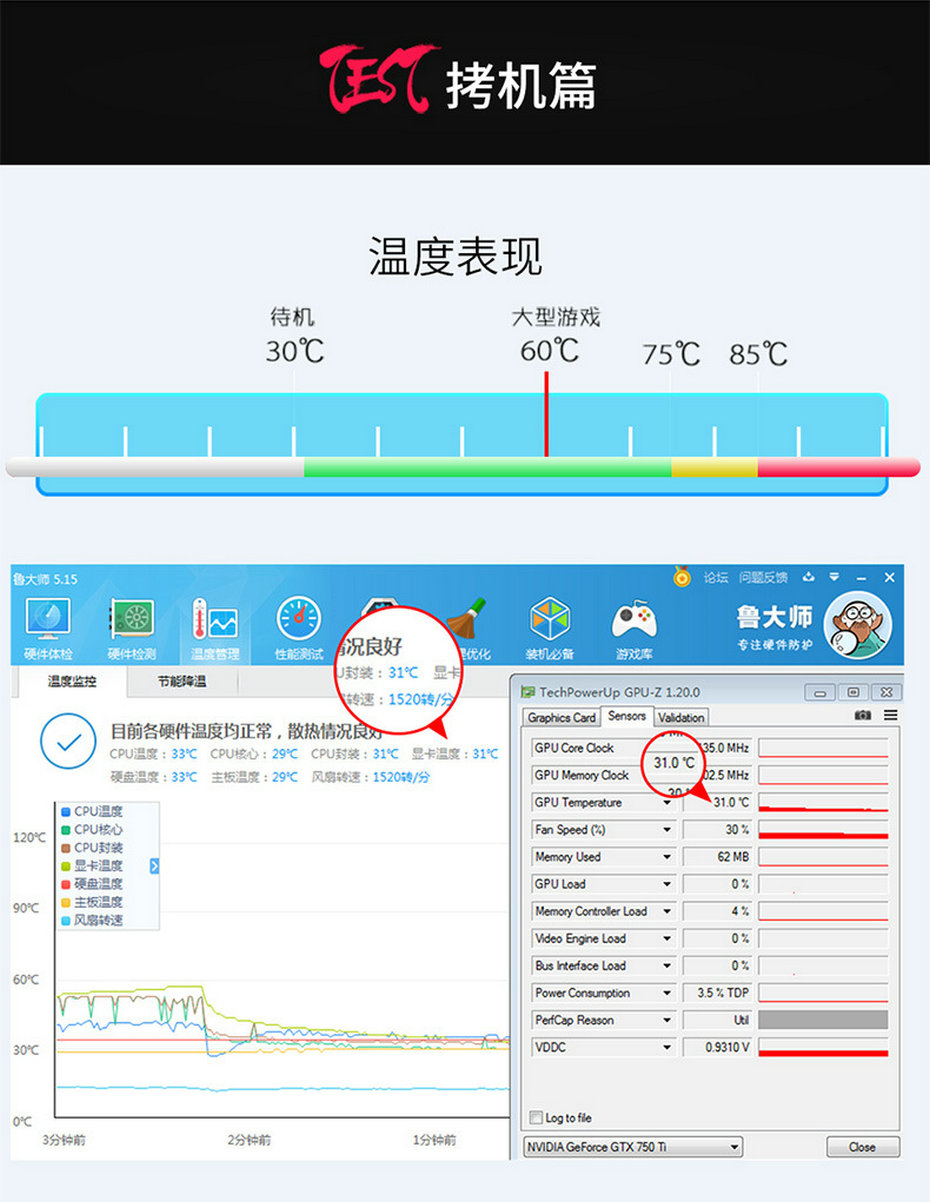Select the Sensors tab in GPU-Z
930x1202 pixels.
pyautogui.click(x=627, y=716)
